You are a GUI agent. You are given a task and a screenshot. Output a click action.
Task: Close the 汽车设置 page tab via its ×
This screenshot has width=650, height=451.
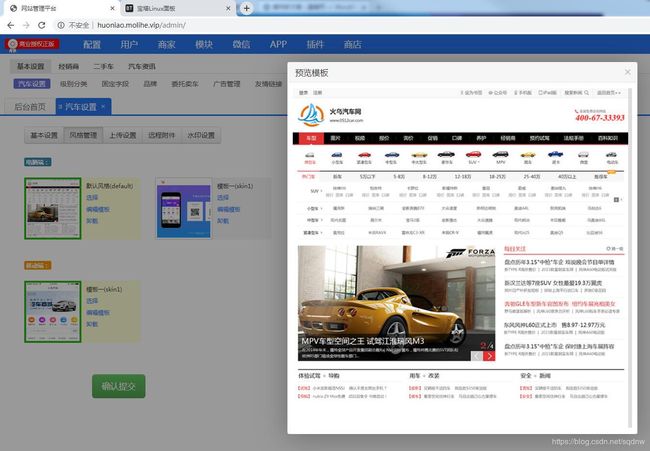(x=103, y=107)
